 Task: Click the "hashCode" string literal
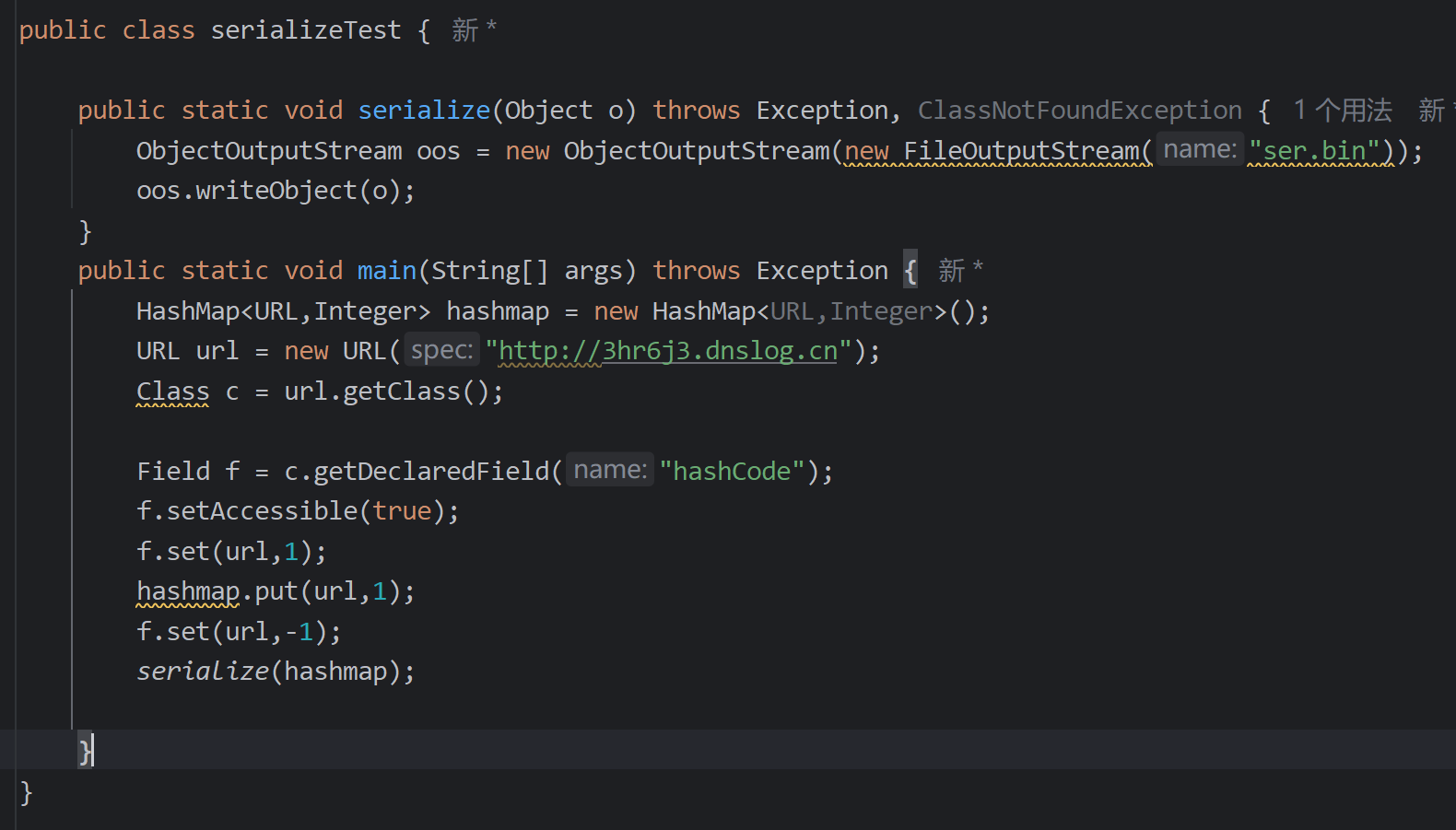733,472
